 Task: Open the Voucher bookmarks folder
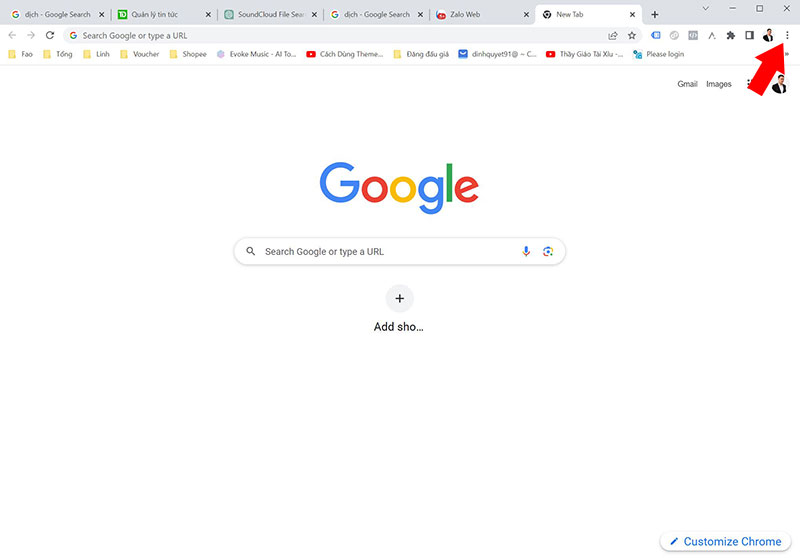140,54
